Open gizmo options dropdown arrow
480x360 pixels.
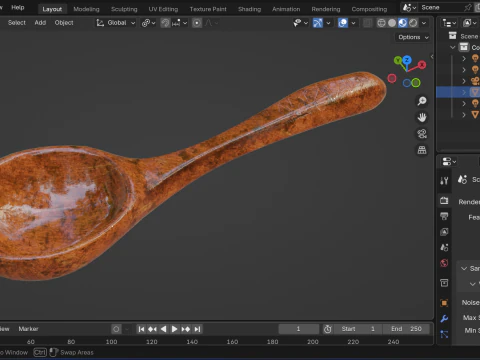pyautogui.click(x=328, y=23)
